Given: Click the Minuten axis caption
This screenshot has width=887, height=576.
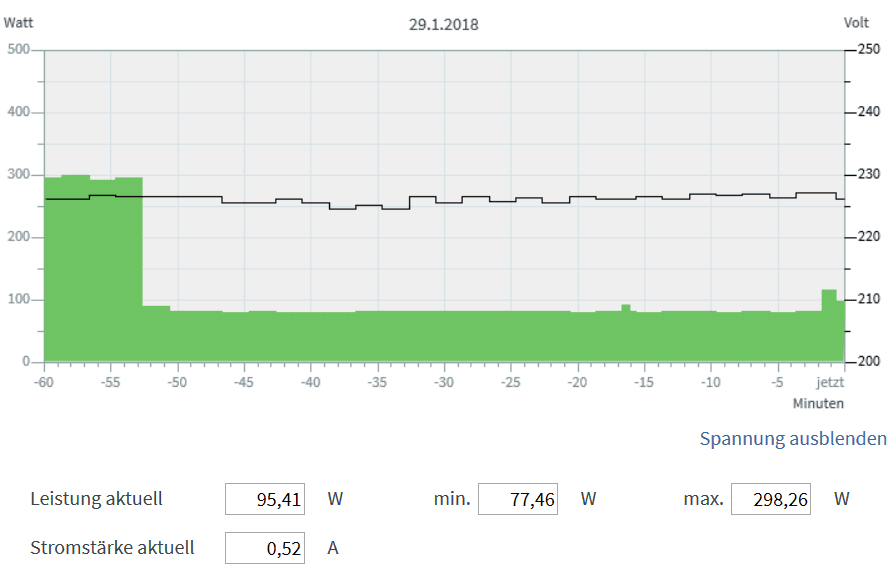Looking at the screenshot, I should point(818,403).
